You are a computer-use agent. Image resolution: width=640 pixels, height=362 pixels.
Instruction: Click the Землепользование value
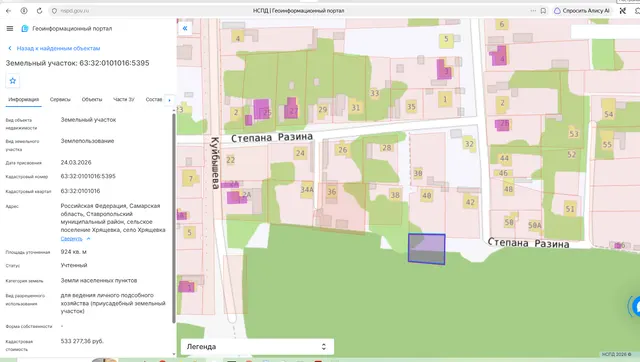coord(87,141)
